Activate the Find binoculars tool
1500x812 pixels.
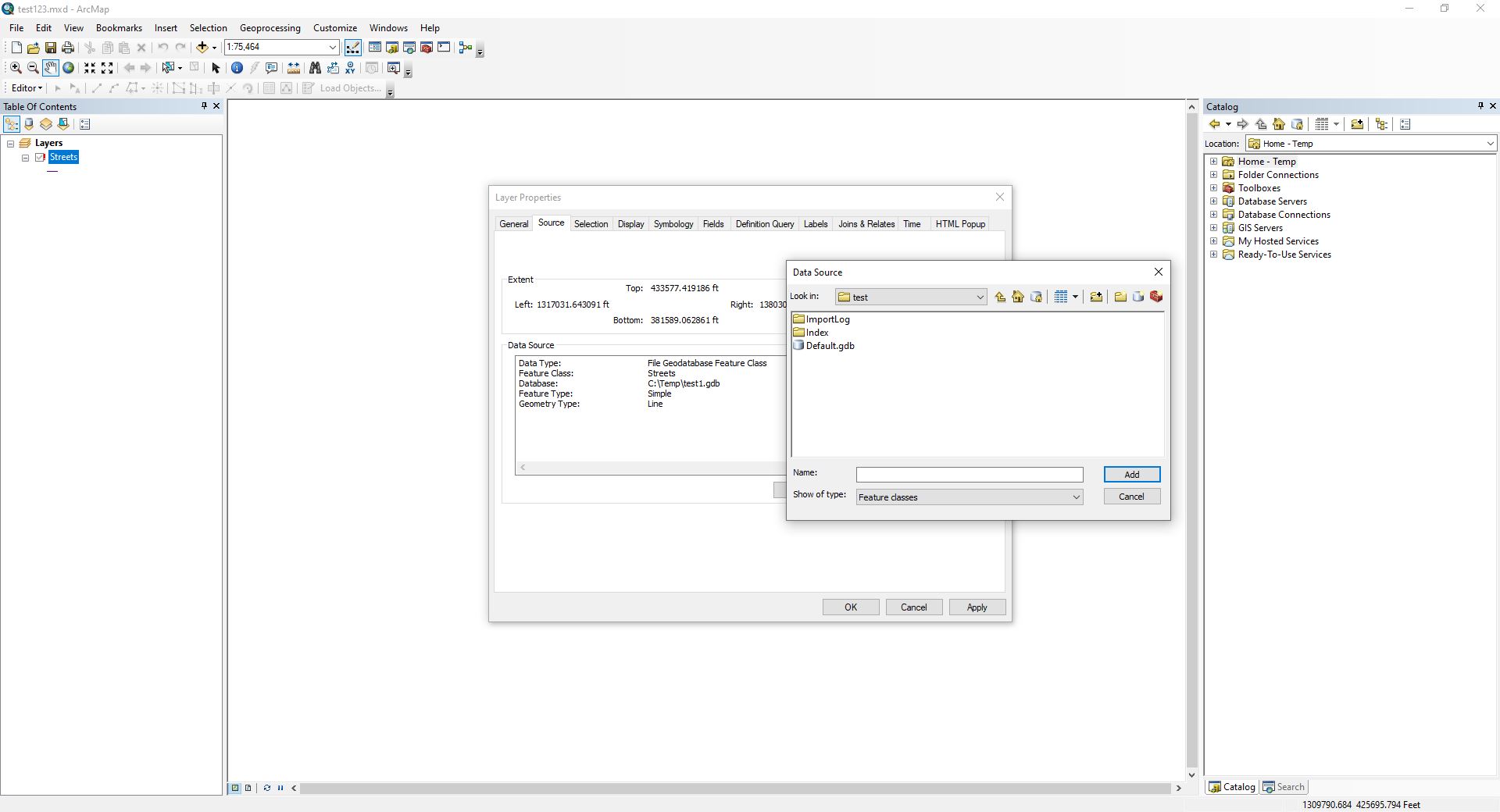[x=316, y=68]
